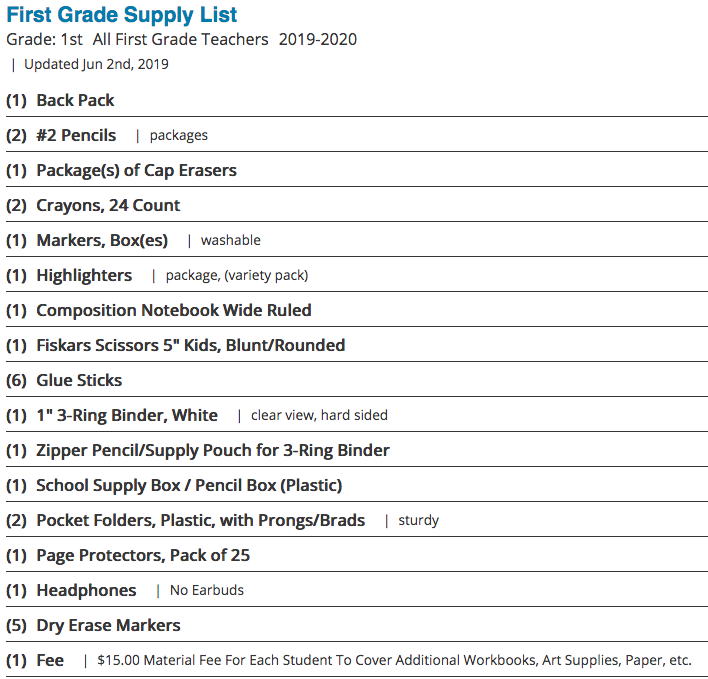The width and height of the screenshot is (708, 679).
Task: Click the Updated Jun 2nd, 2019 text
Action: [96, 64]
